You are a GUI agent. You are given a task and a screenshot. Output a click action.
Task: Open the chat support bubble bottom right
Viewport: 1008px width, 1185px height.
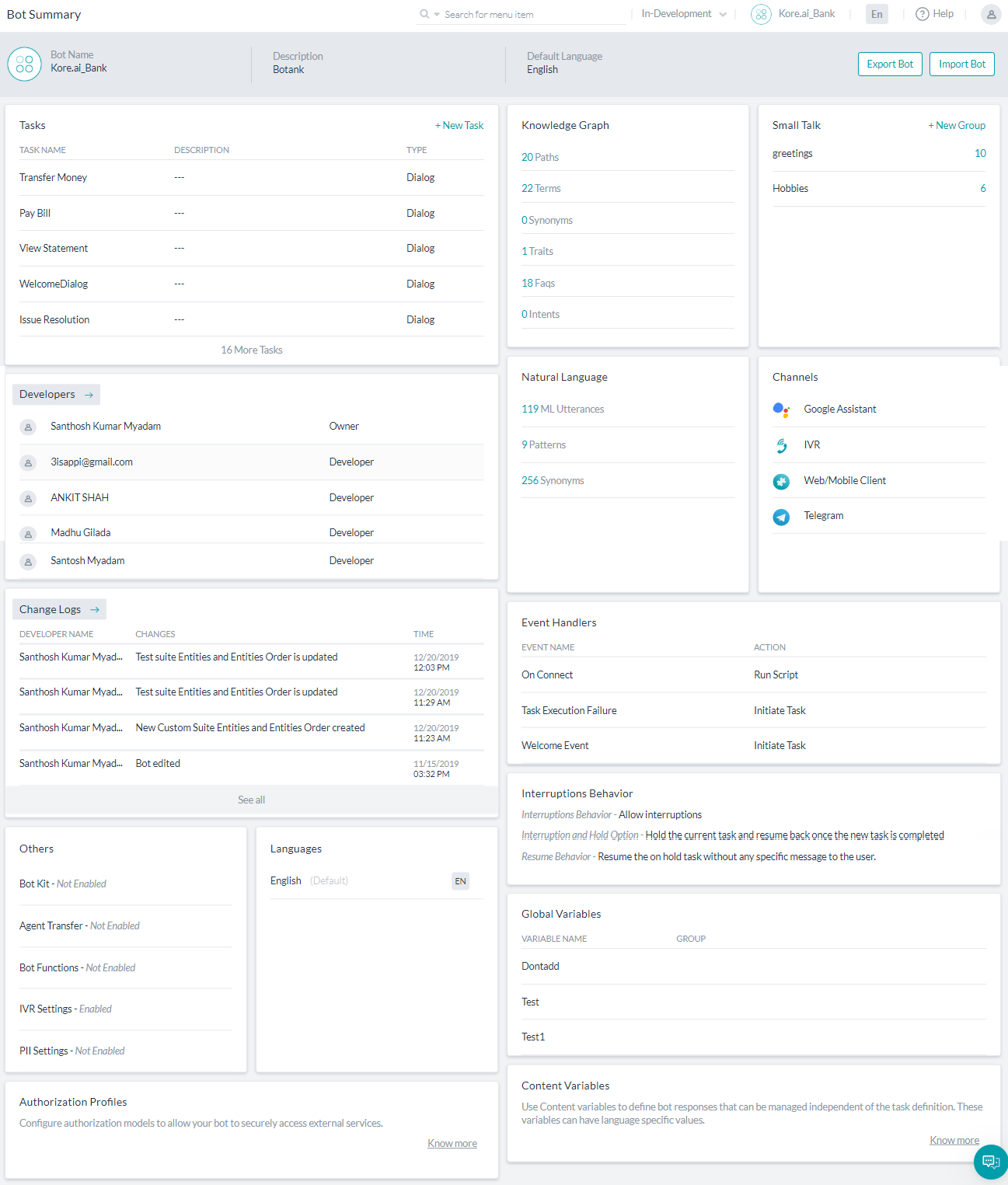[x=990, y=1162]
